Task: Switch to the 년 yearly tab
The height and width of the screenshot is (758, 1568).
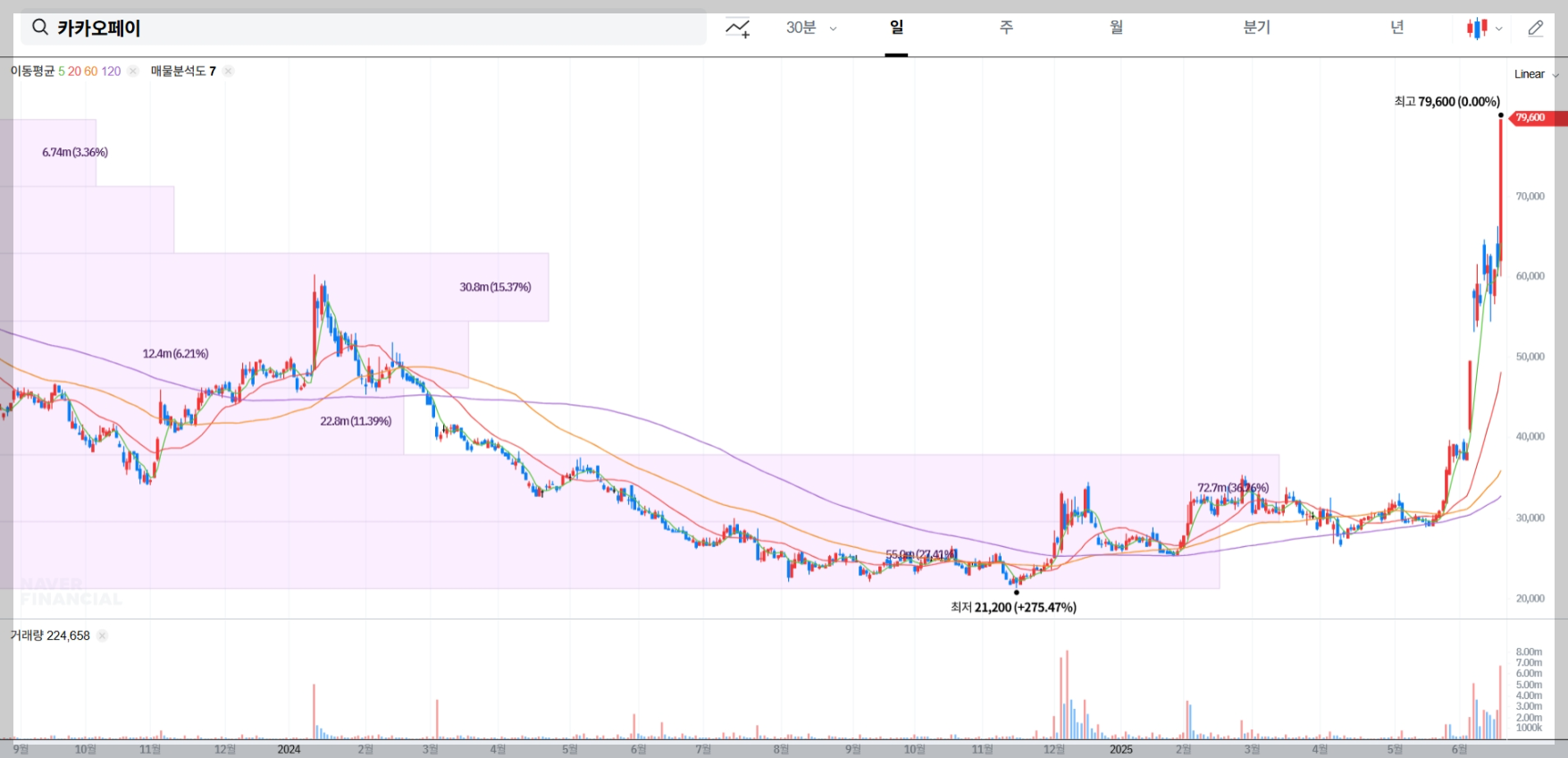Action: (x=1396, y=28)
